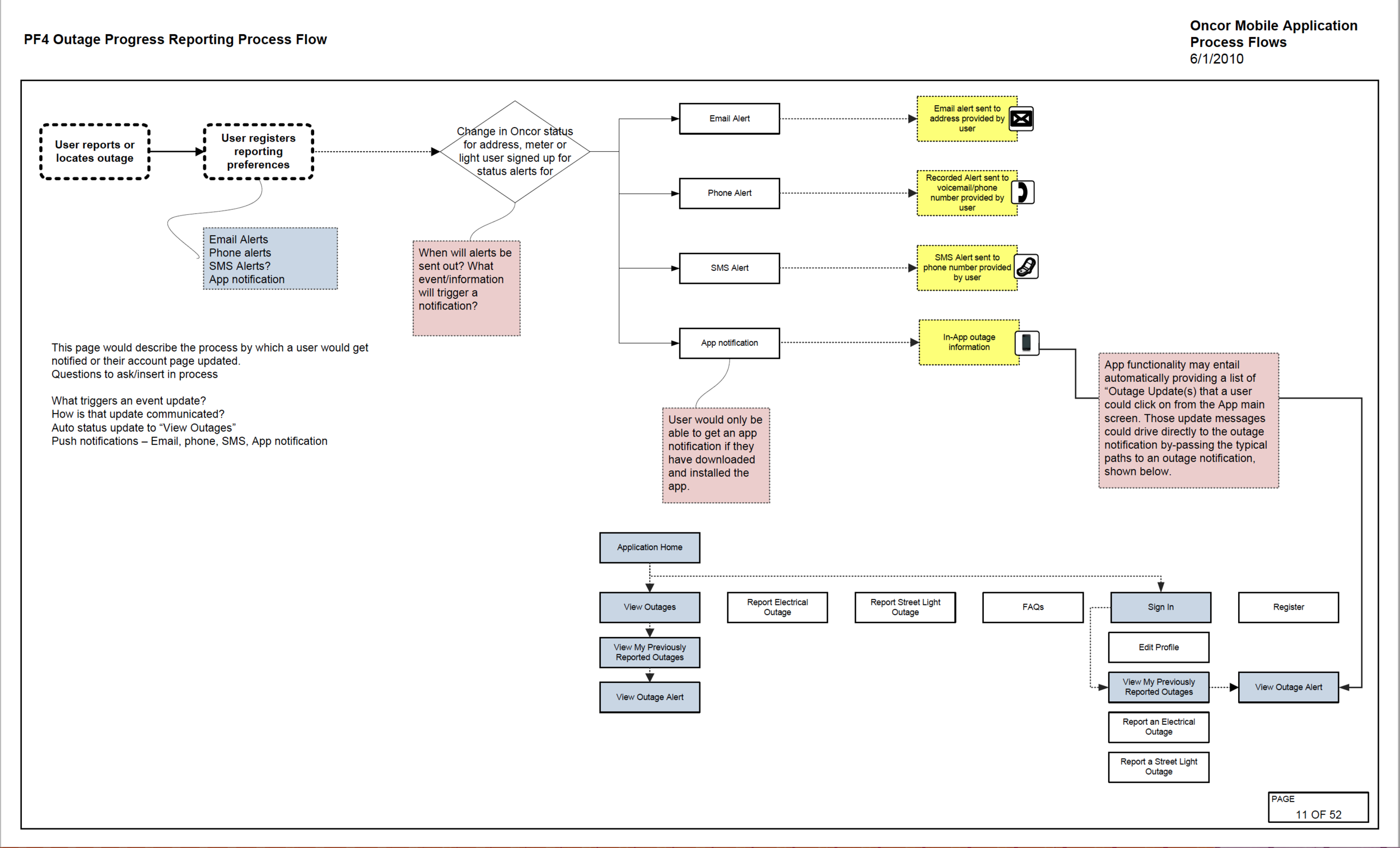This screenshot has width=1400, height=848.
Task: Click Questions to ask/insert in process line
Action: coord(134,374)
